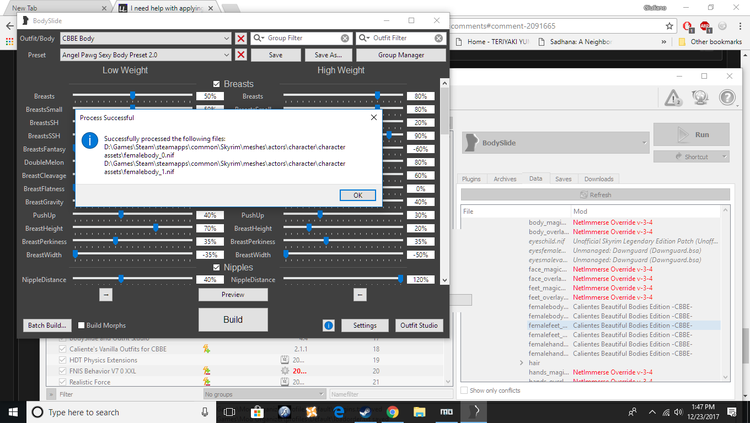The image size is (750, 423).
Task: Click the Low Weight PushUp slider handle
Action: coord(121,215)
